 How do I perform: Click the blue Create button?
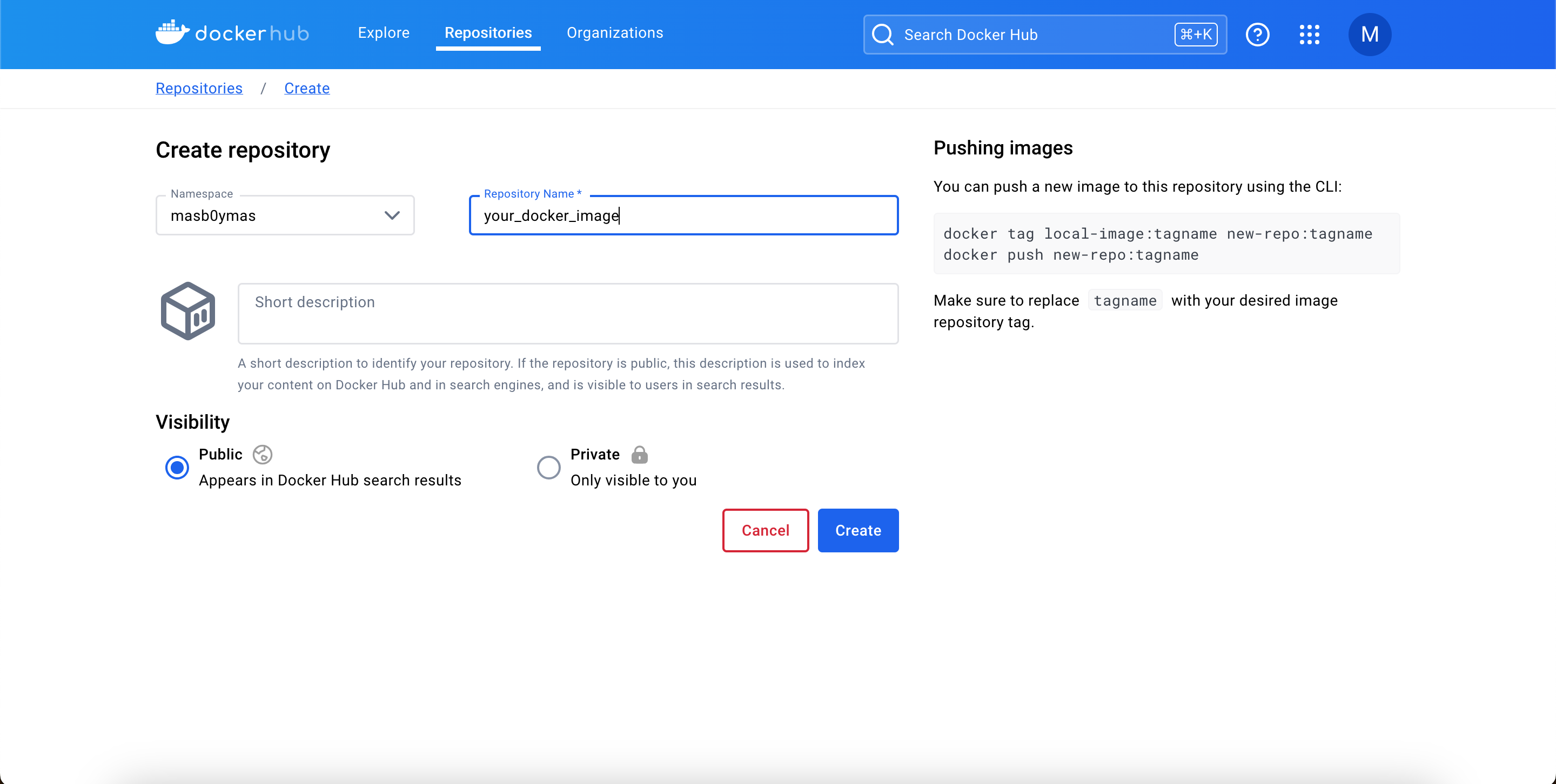pos(858,531)
